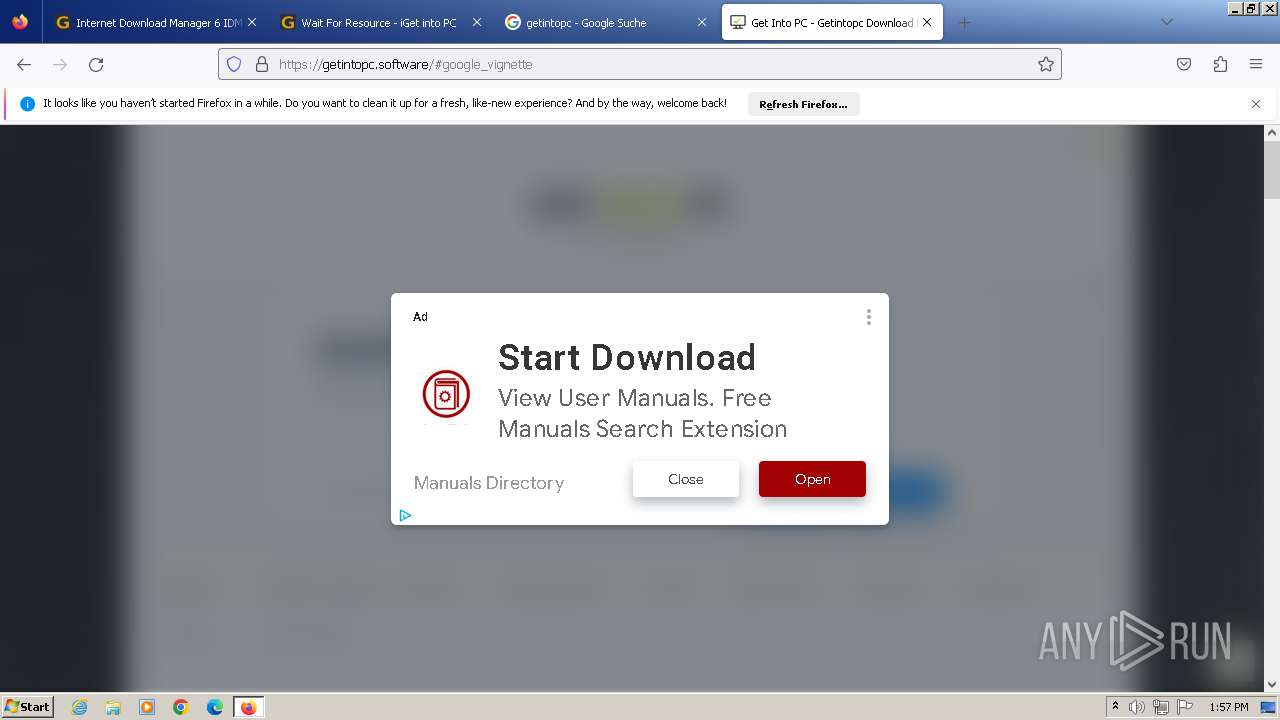Image resolution: width=1280 pixels, height=720 pixels.
Task: Open the Manuals Directory ad
Action: pos(812,479)
